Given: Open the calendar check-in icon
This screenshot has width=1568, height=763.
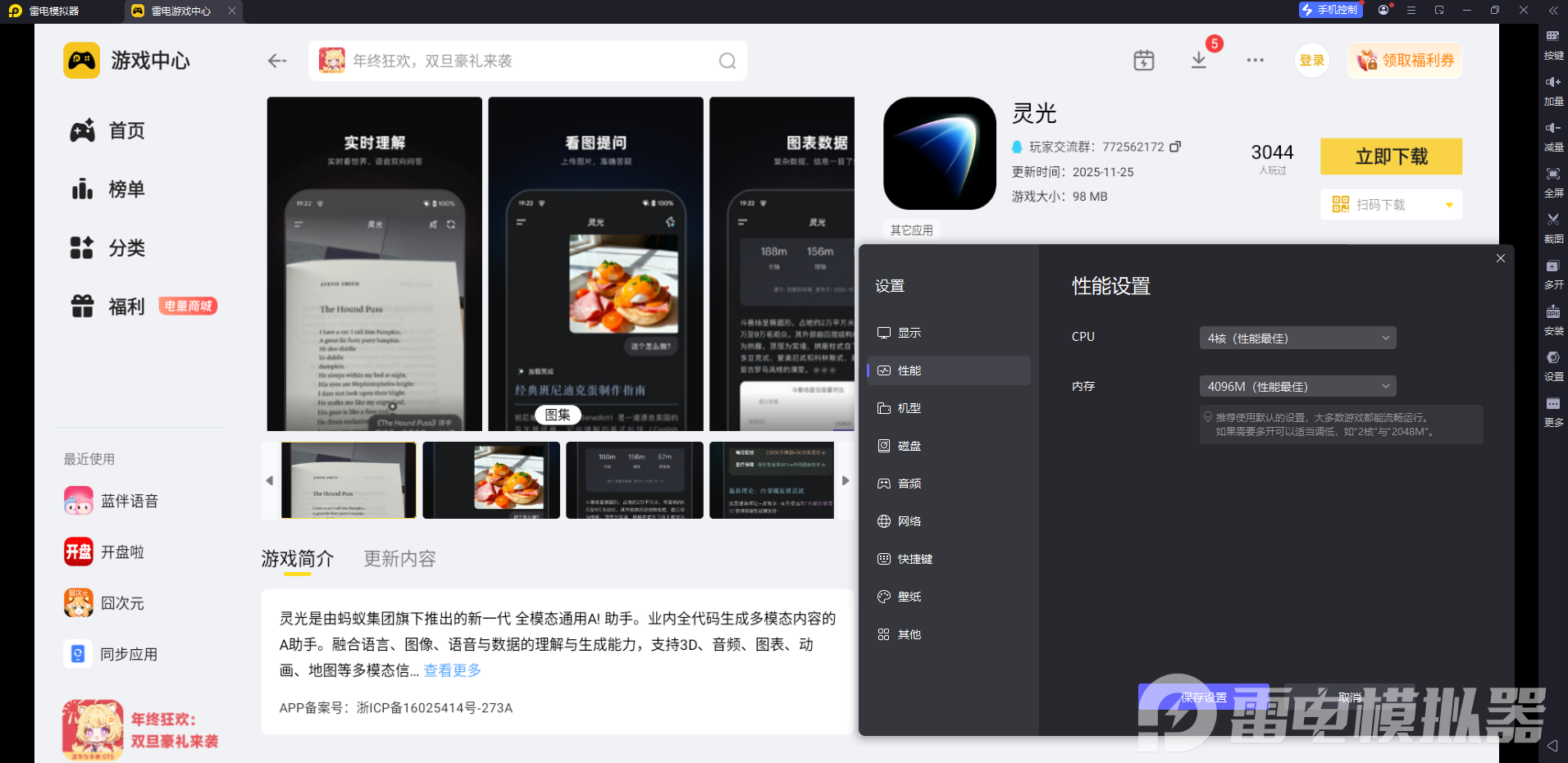Looking at the screenshot, I should pos(1144,60).
